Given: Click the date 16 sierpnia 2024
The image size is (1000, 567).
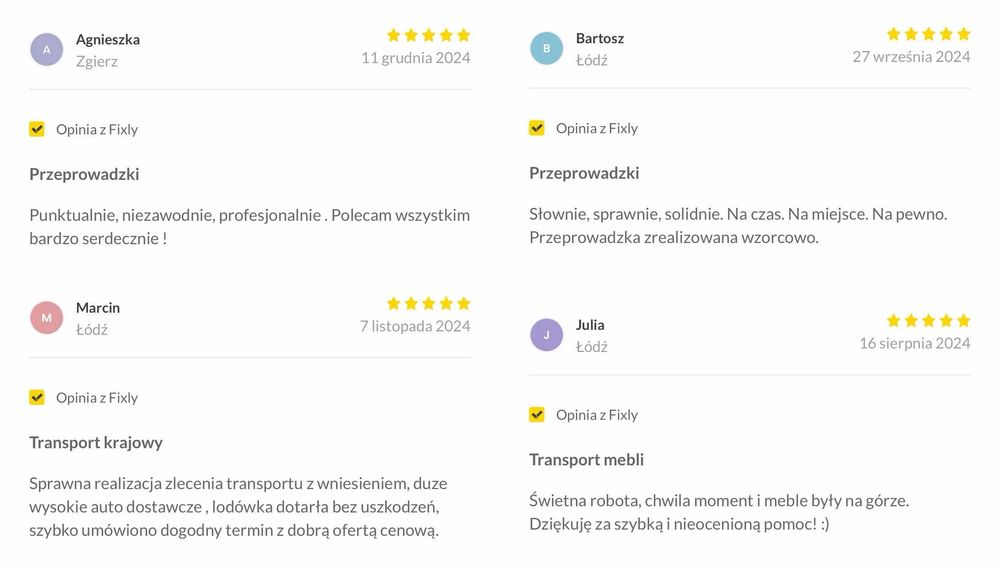Looking at the screenshot, I should pos(915,343).
